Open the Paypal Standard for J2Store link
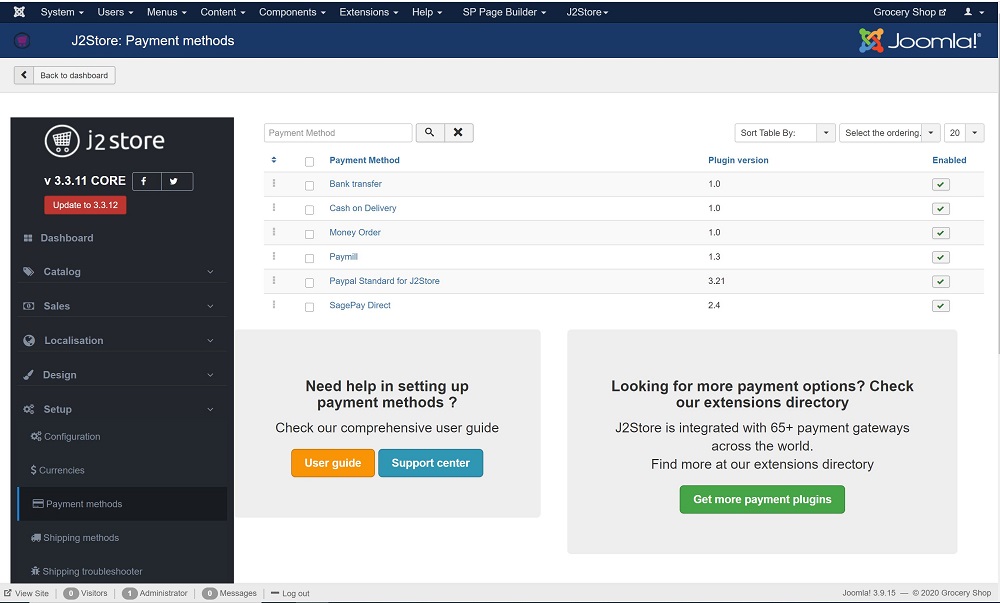Screen dimensions: 1000x603 point(384,281)
